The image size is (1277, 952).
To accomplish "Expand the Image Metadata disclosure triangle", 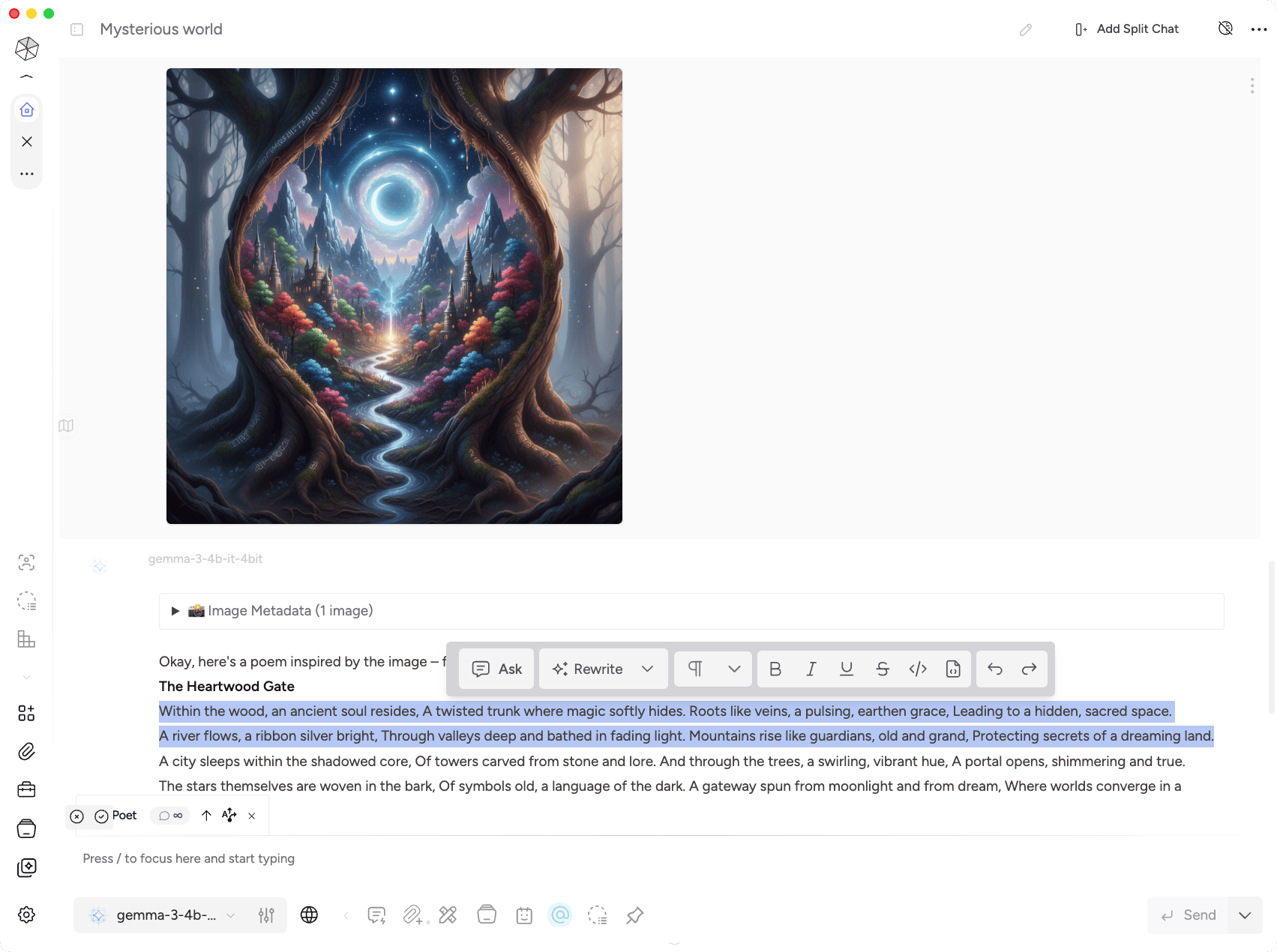I will [175, 611].
